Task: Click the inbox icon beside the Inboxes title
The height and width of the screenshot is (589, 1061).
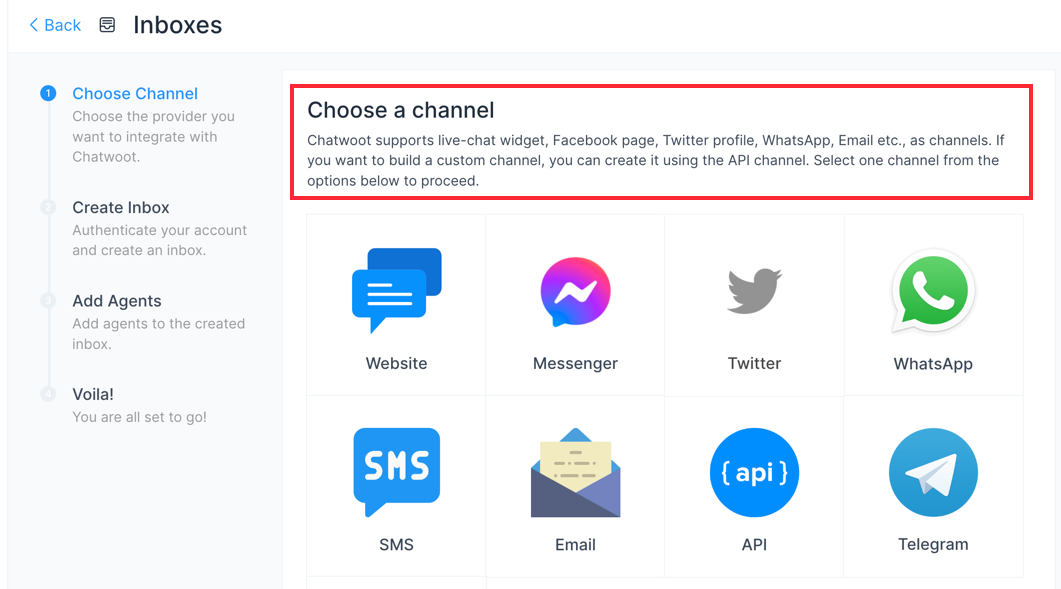Action: coord(107,24)
